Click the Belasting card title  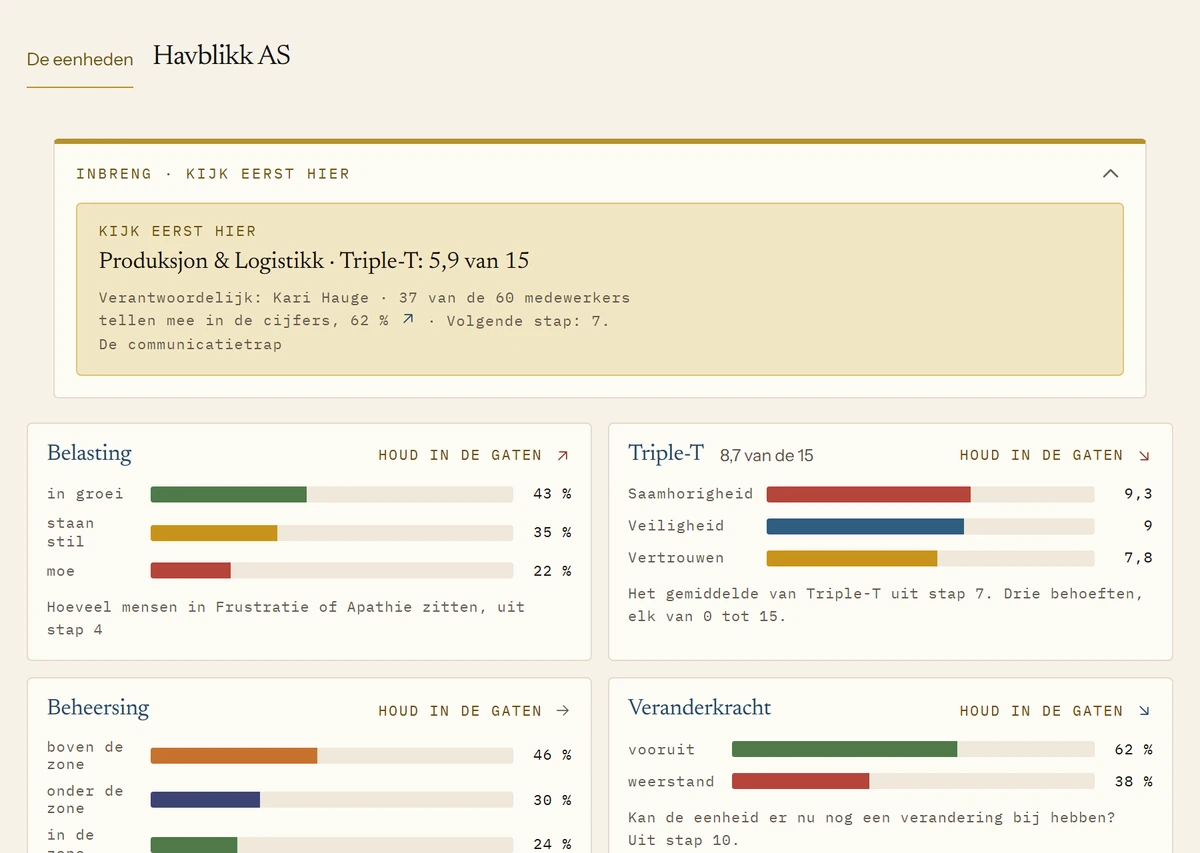pos(89,453)
